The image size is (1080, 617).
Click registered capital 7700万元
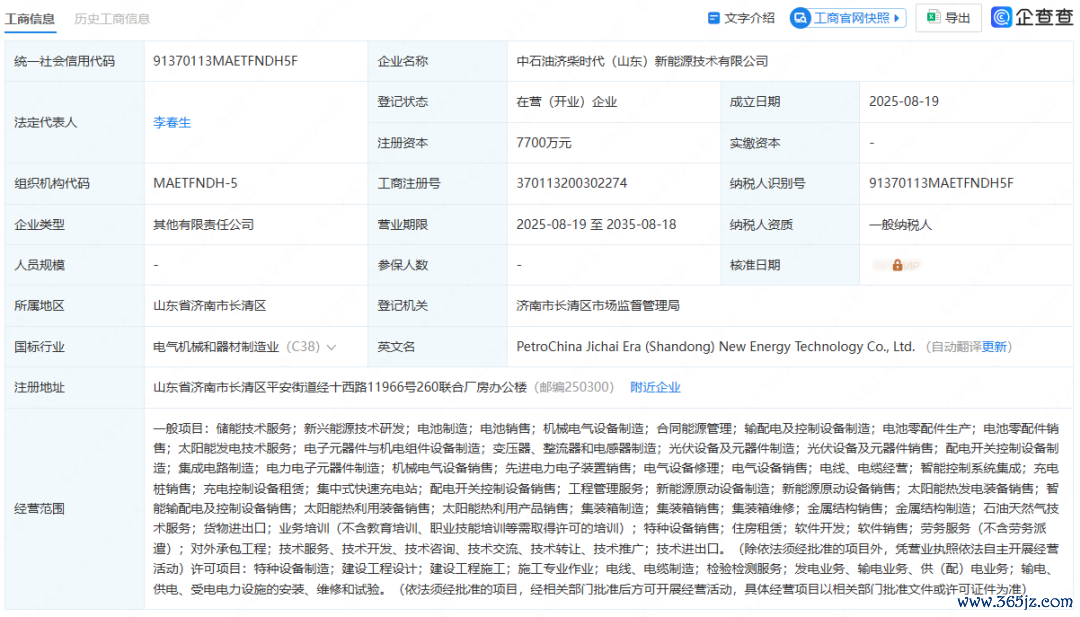543,143
